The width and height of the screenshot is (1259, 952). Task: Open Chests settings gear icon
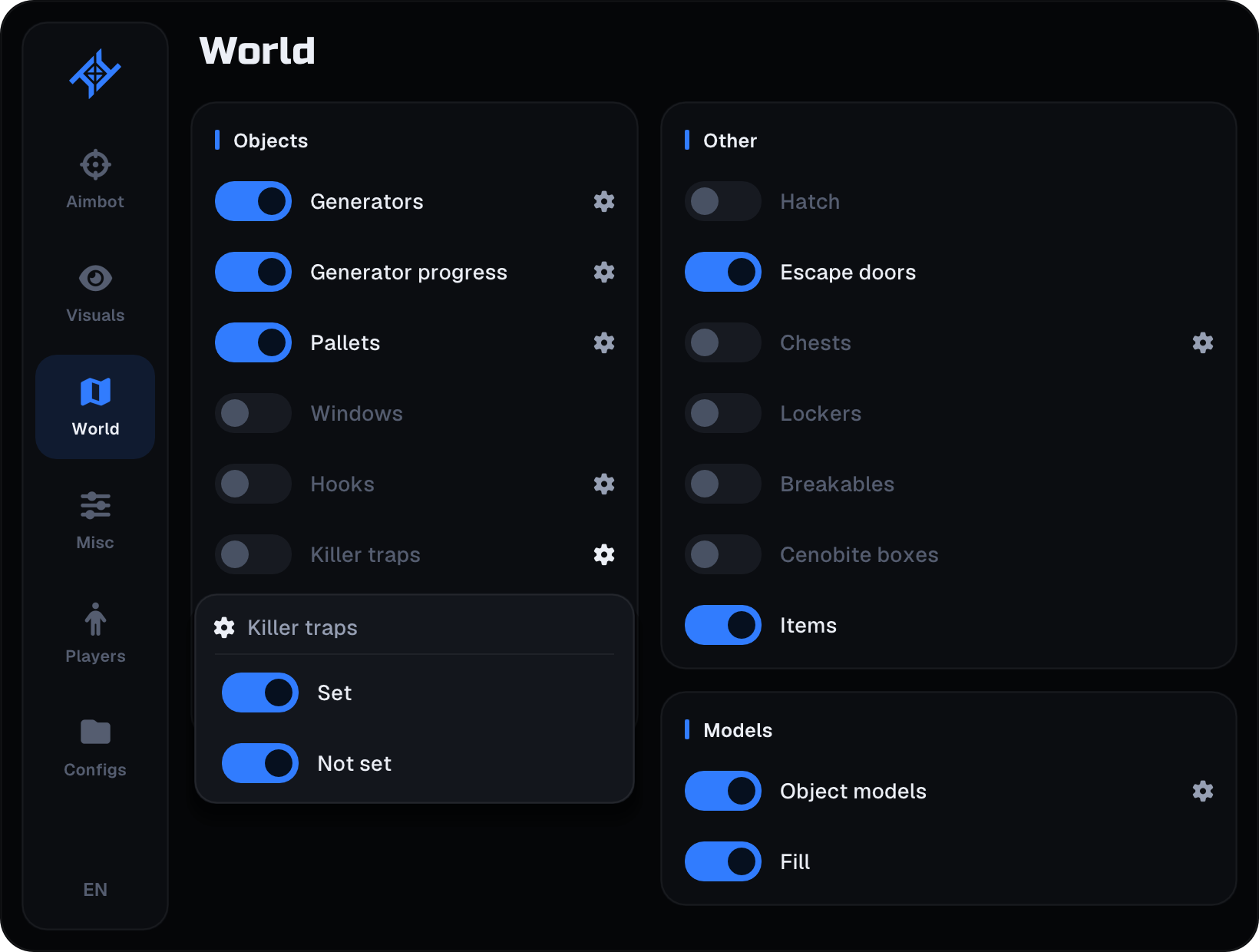1203,342
